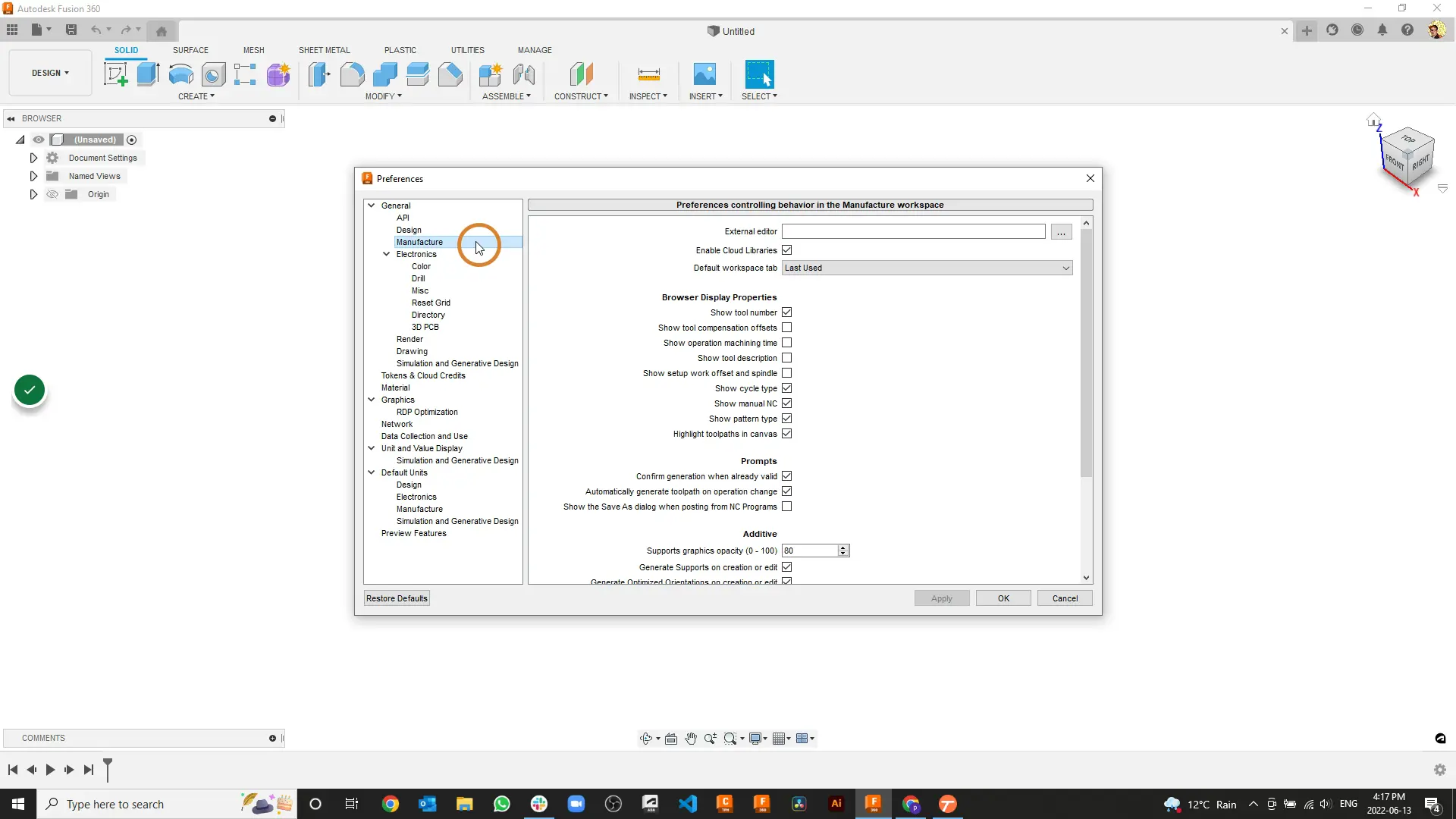Screen dimensions: 1456x819
Task: Open the Create Form purple icon
Action: pyautogui.click(x=278, y=74)
